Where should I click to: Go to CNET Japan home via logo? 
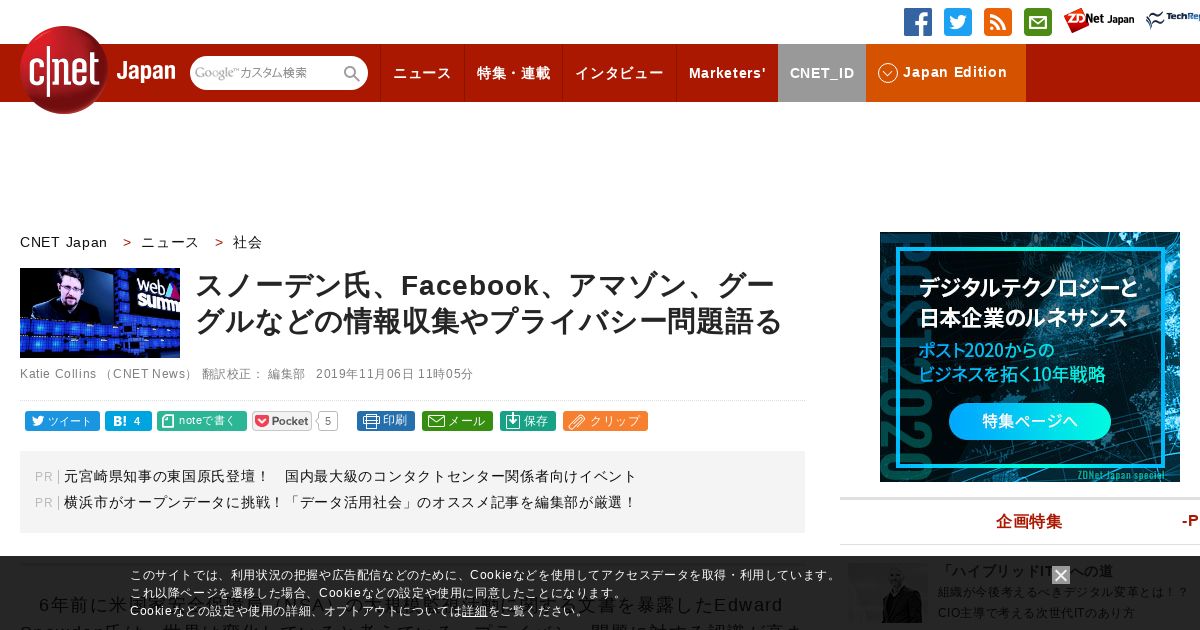[x=97, y=71]
